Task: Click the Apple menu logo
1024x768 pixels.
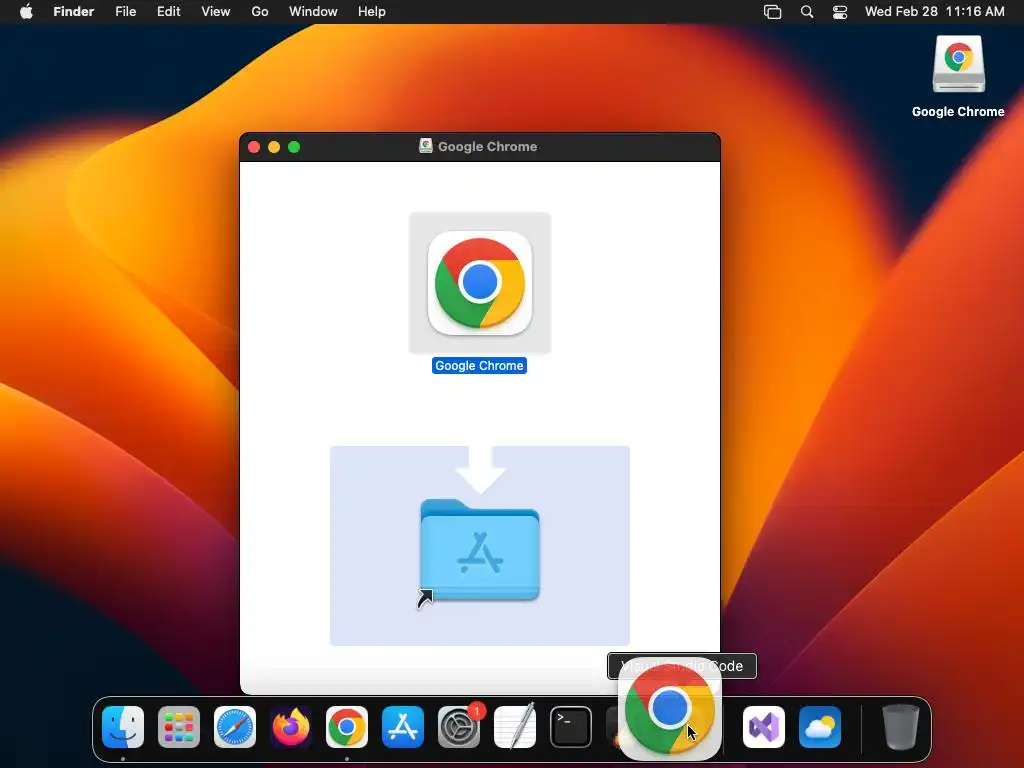Action: [x=26, y=12]
